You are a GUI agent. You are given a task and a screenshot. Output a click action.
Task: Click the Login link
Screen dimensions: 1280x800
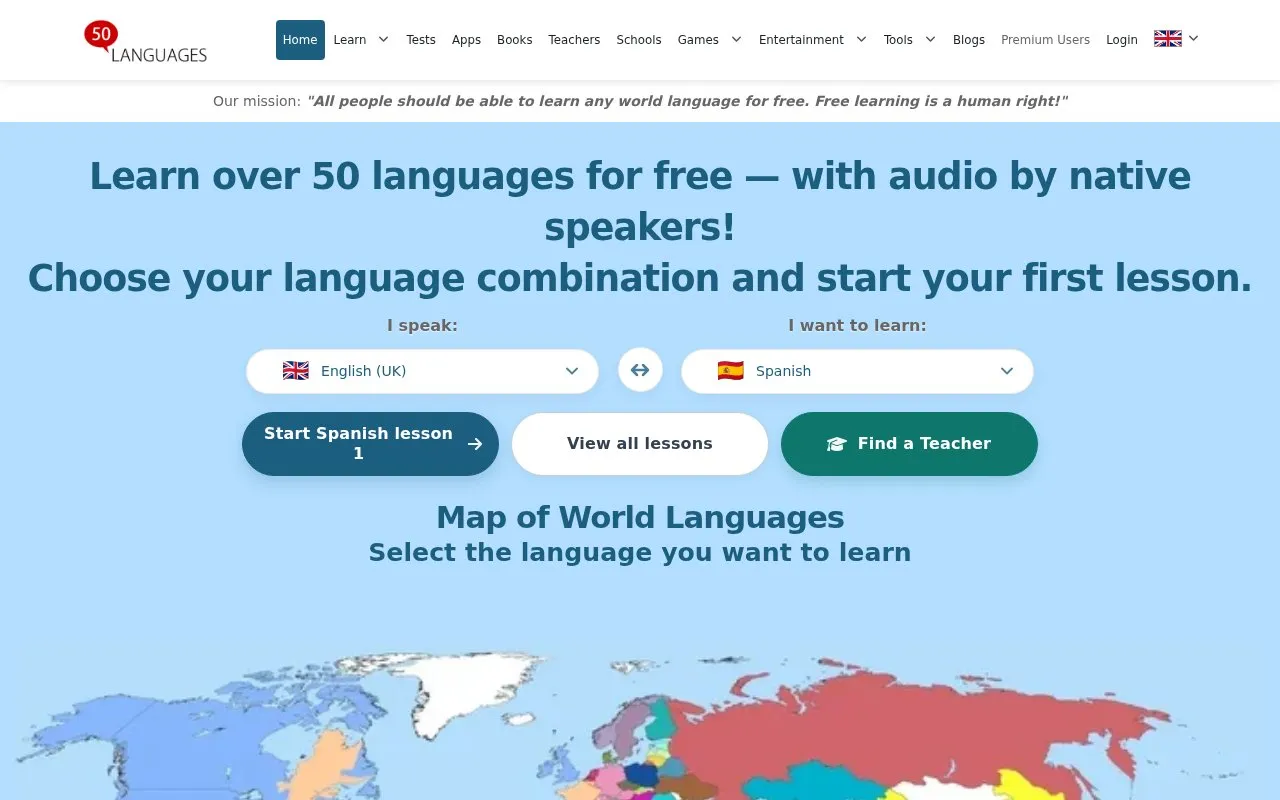click(x=1122, y=40)
